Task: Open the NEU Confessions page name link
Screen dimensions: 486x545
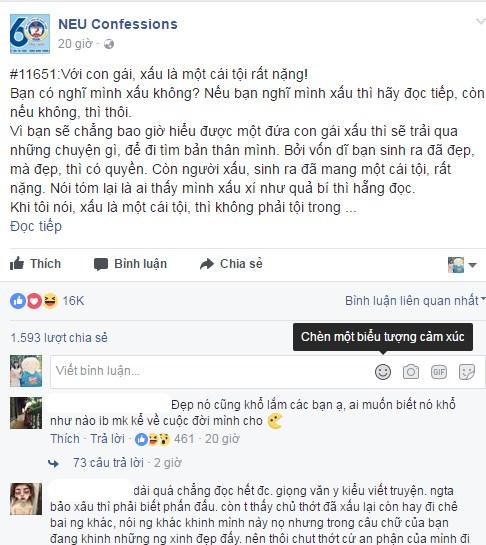Action: [118, 24]
